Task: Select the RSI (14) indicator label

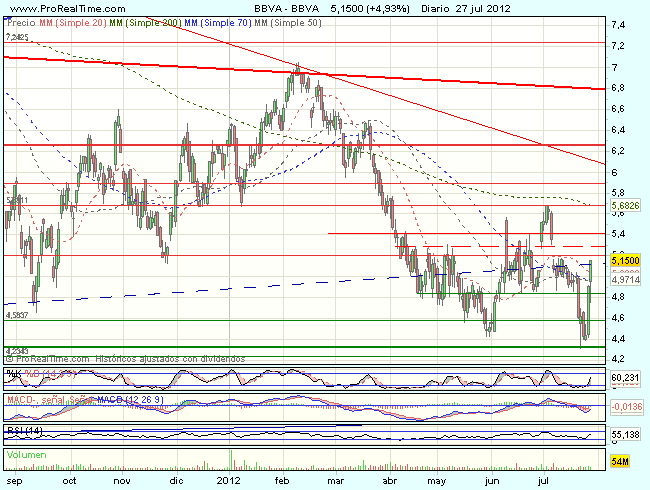Action: [24, 431]
